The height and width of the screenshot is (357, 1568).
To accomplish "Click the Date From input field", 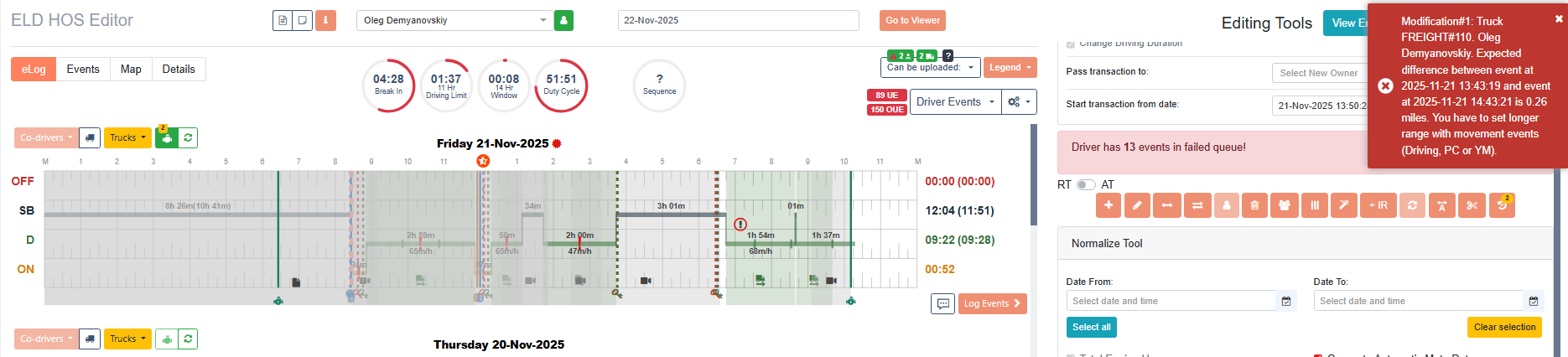I will pos(1171,301).
